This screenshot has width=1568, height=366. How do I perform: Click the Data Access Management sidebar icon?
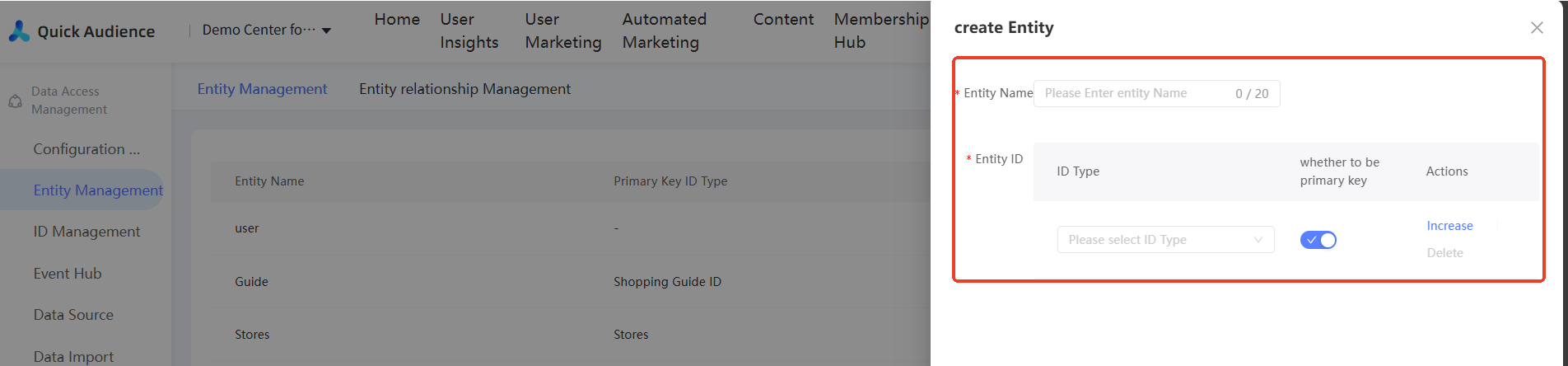click(x=15, y=101)
